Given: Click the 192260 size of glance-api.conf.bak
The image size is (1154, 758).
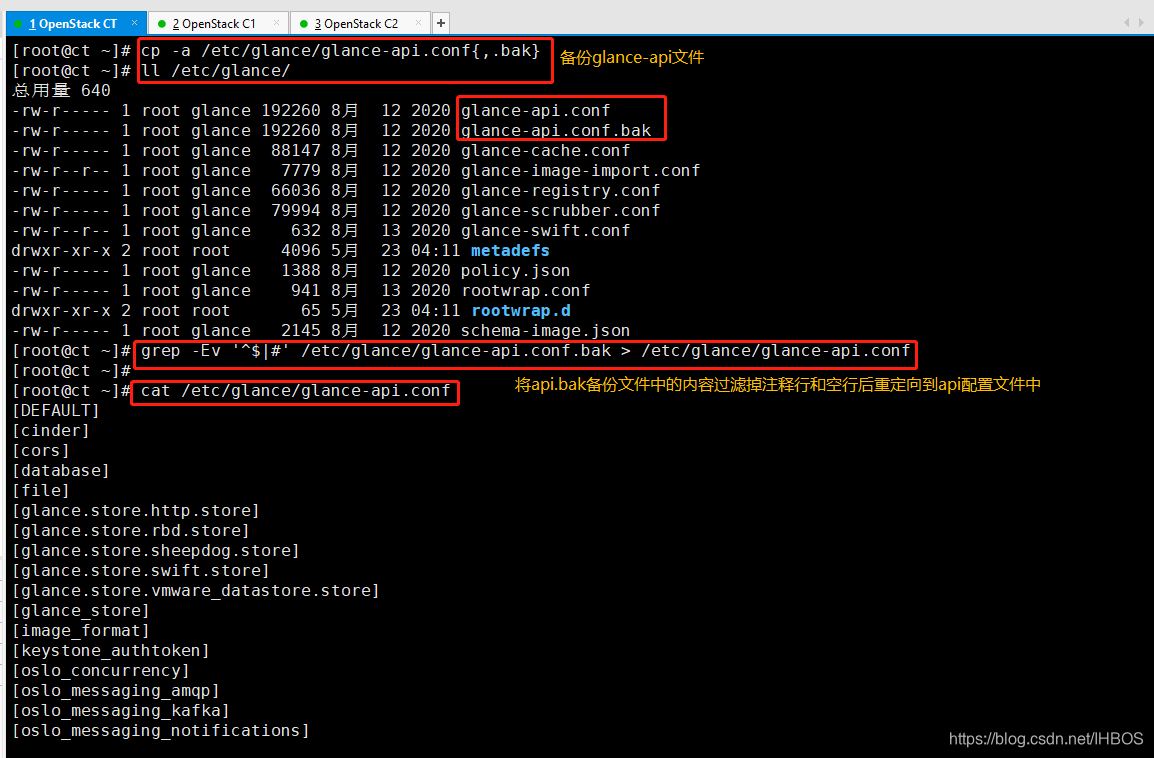Looking at the screenshot, I should pyautogui.click(x=291, y=130).
